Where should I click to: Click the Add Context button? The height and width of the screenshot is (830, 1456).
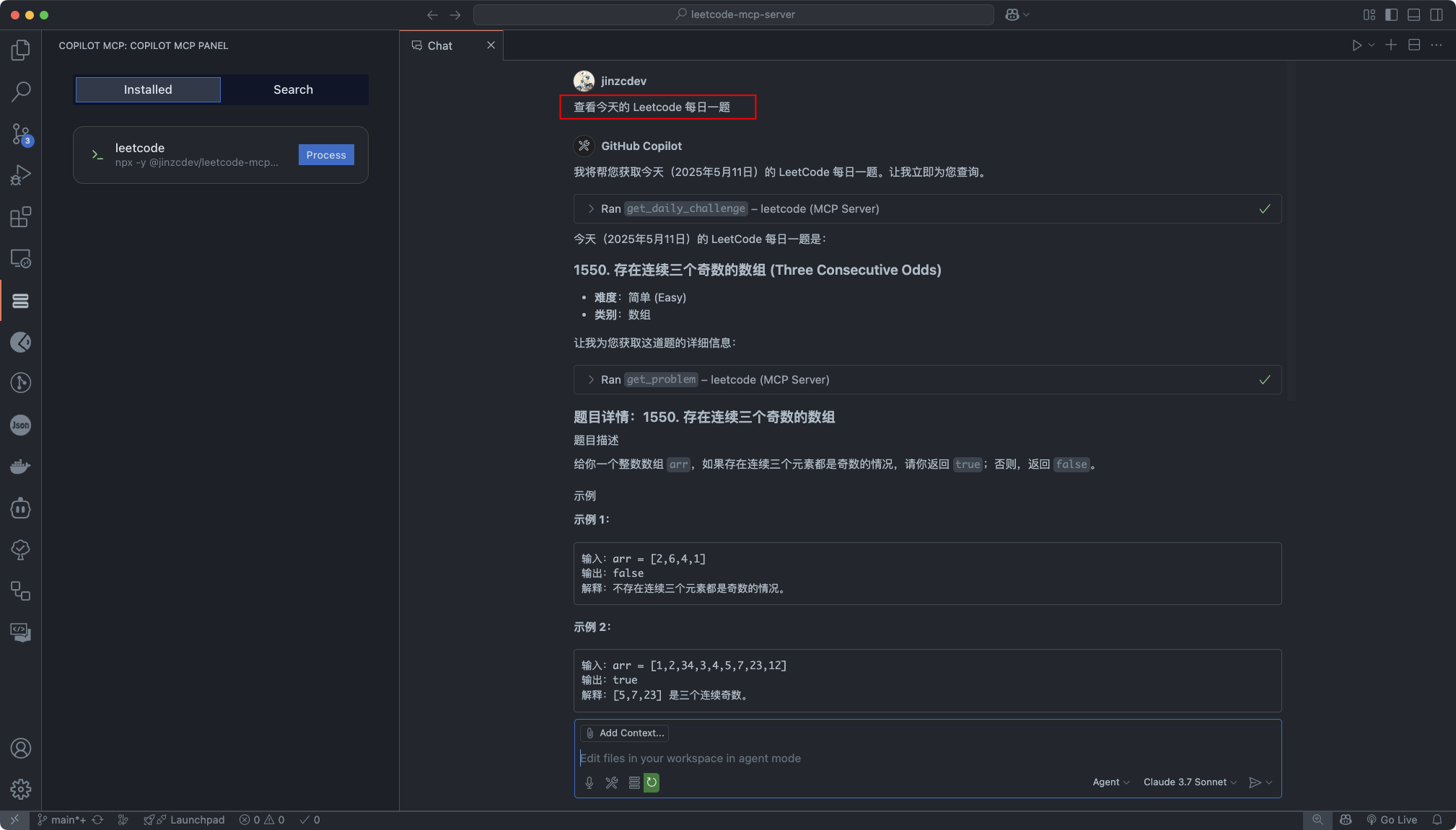pyautogui.click(x=625, y=733)
